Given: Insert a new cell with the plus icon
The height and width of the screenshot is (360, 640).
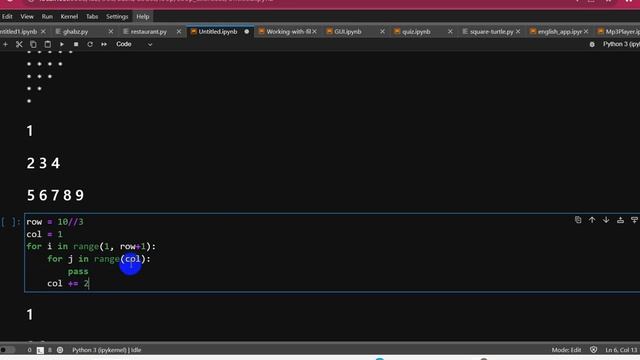Looking at the screenshot, I should click(x=5, y=44).
